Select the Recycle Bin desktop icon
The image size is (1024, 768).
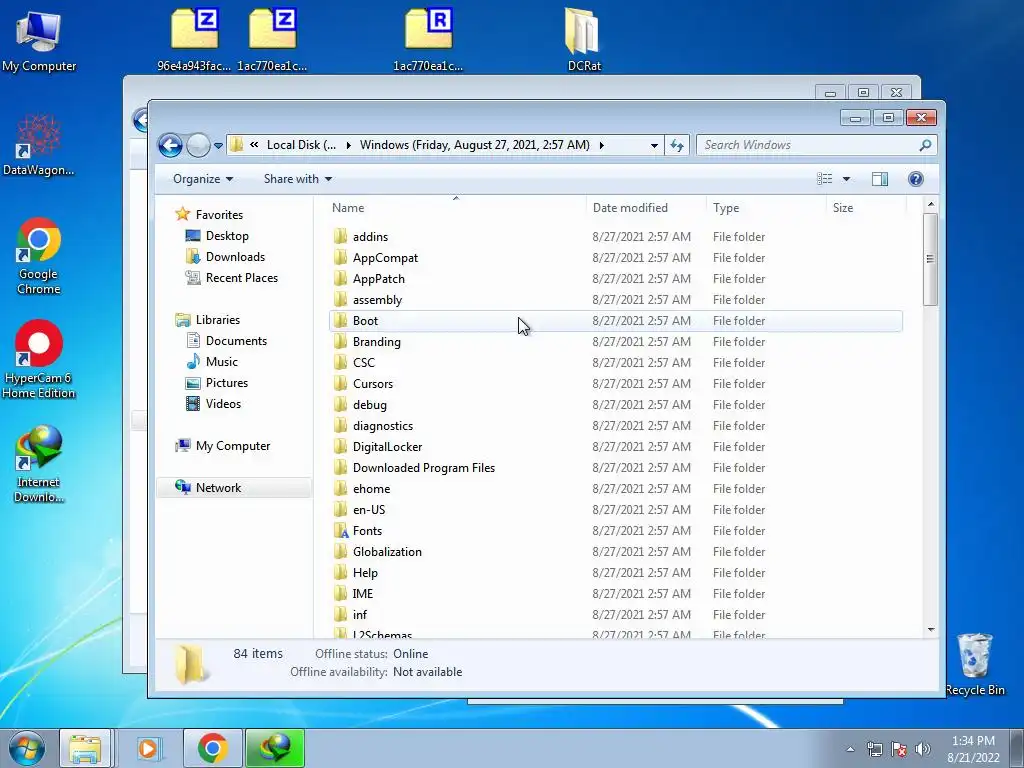click(x=974, y=664)
